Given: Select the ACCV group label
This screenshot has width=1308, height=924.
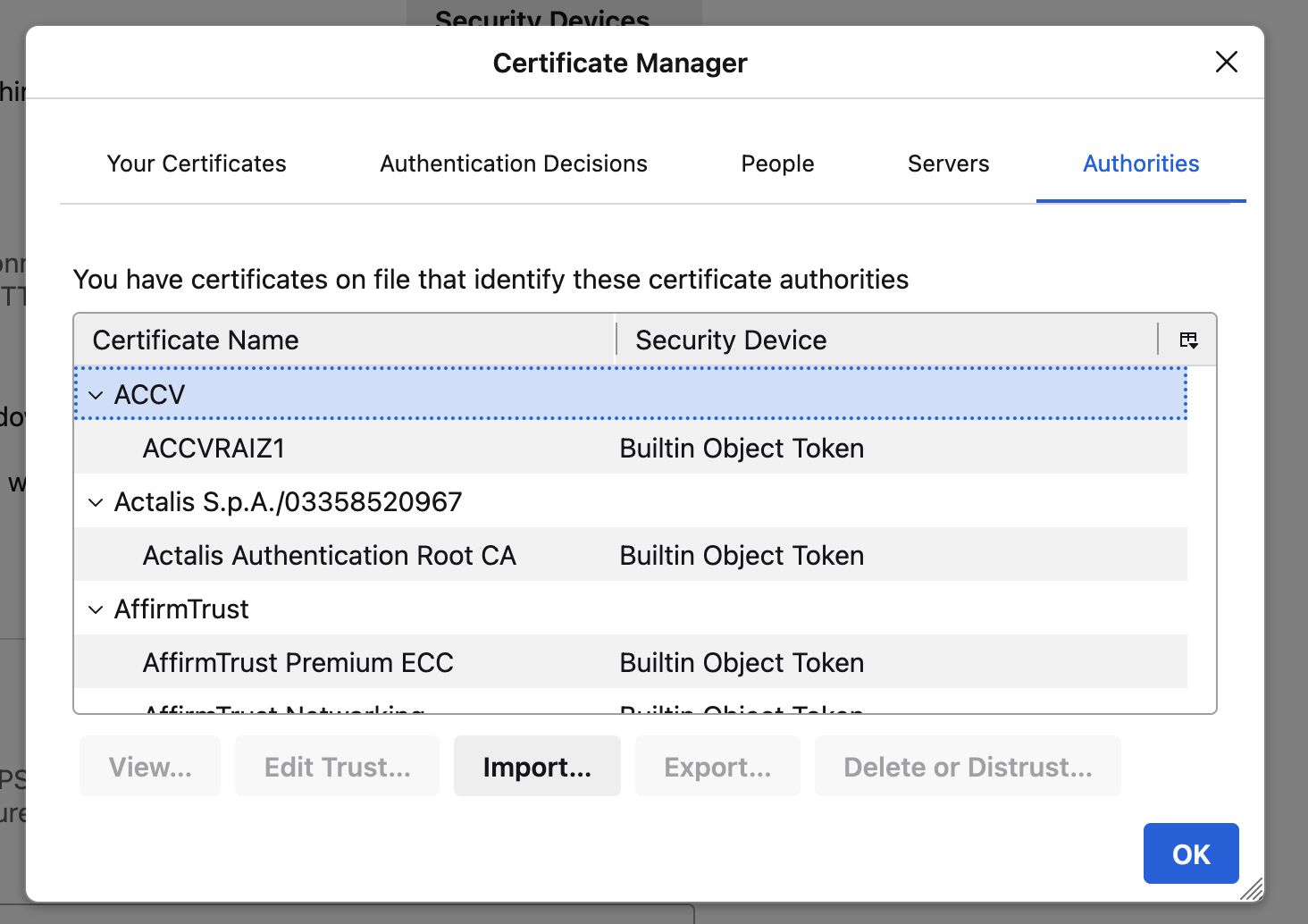Looking at the screenshot, I should coord(149,394).
